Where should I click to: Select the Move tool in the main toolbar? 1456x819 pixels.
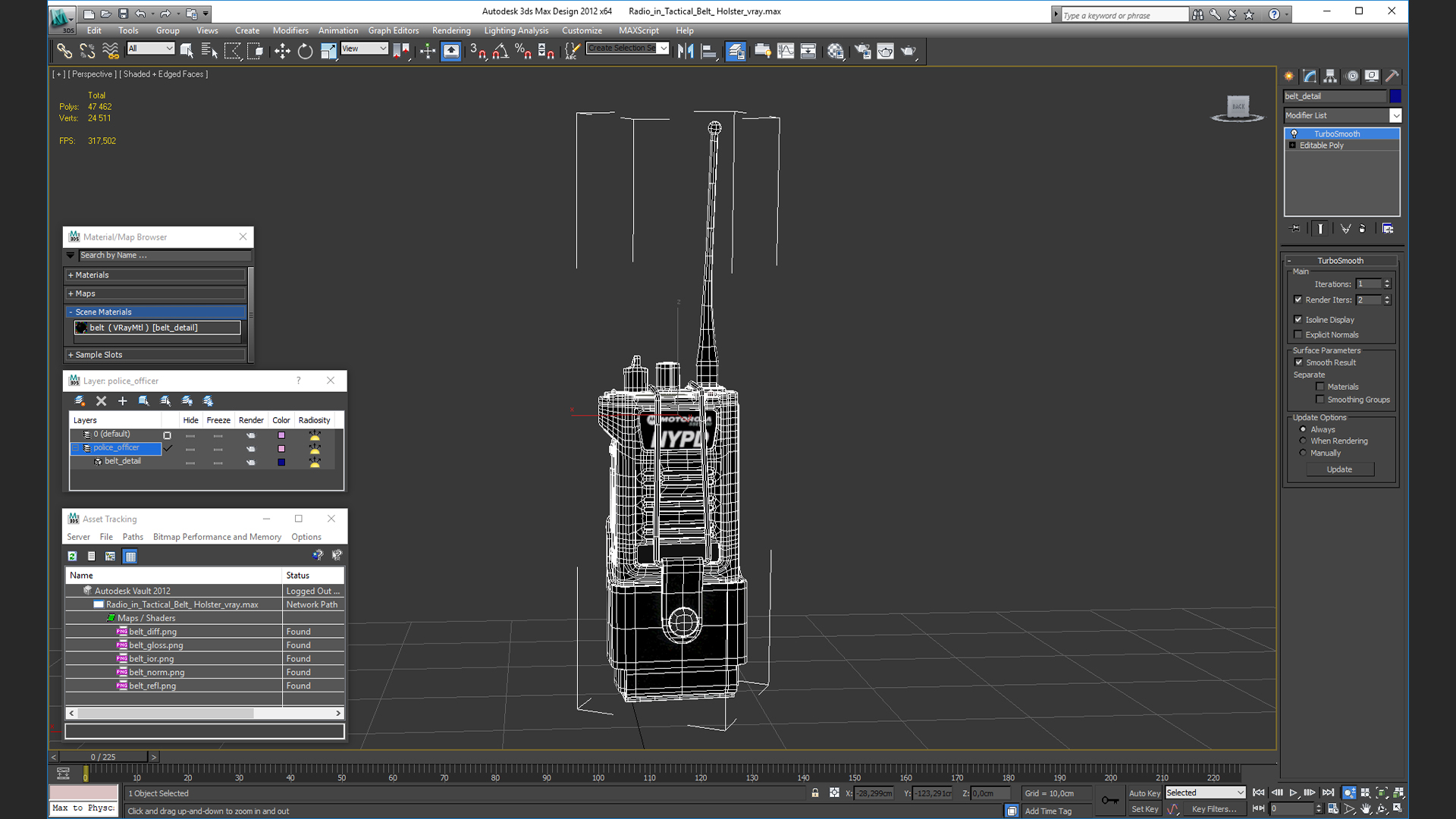pos(282,51)
